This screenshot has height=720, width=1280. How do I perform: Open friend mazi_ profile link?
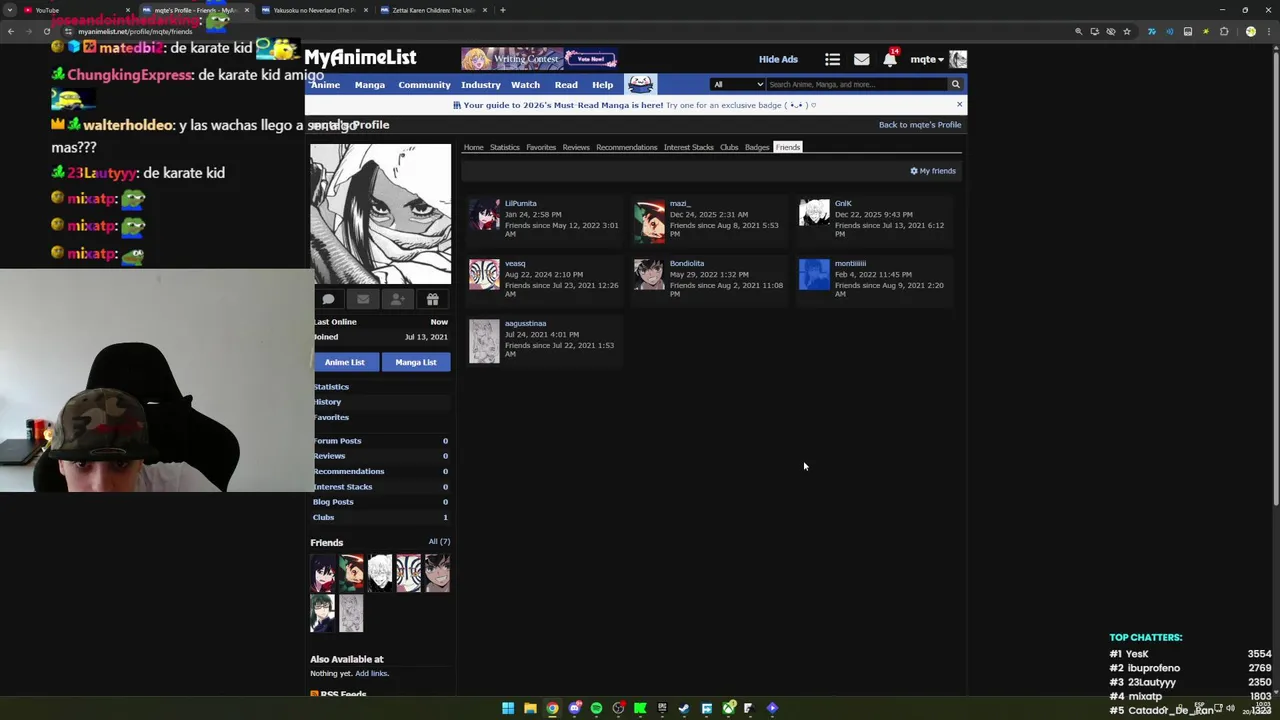[x=680, y=203]
